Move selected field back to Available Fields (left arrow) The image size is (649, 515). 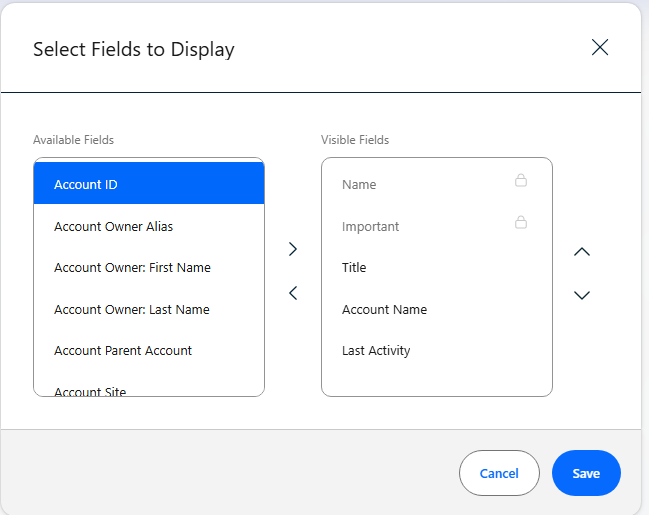tap(293, 293)
